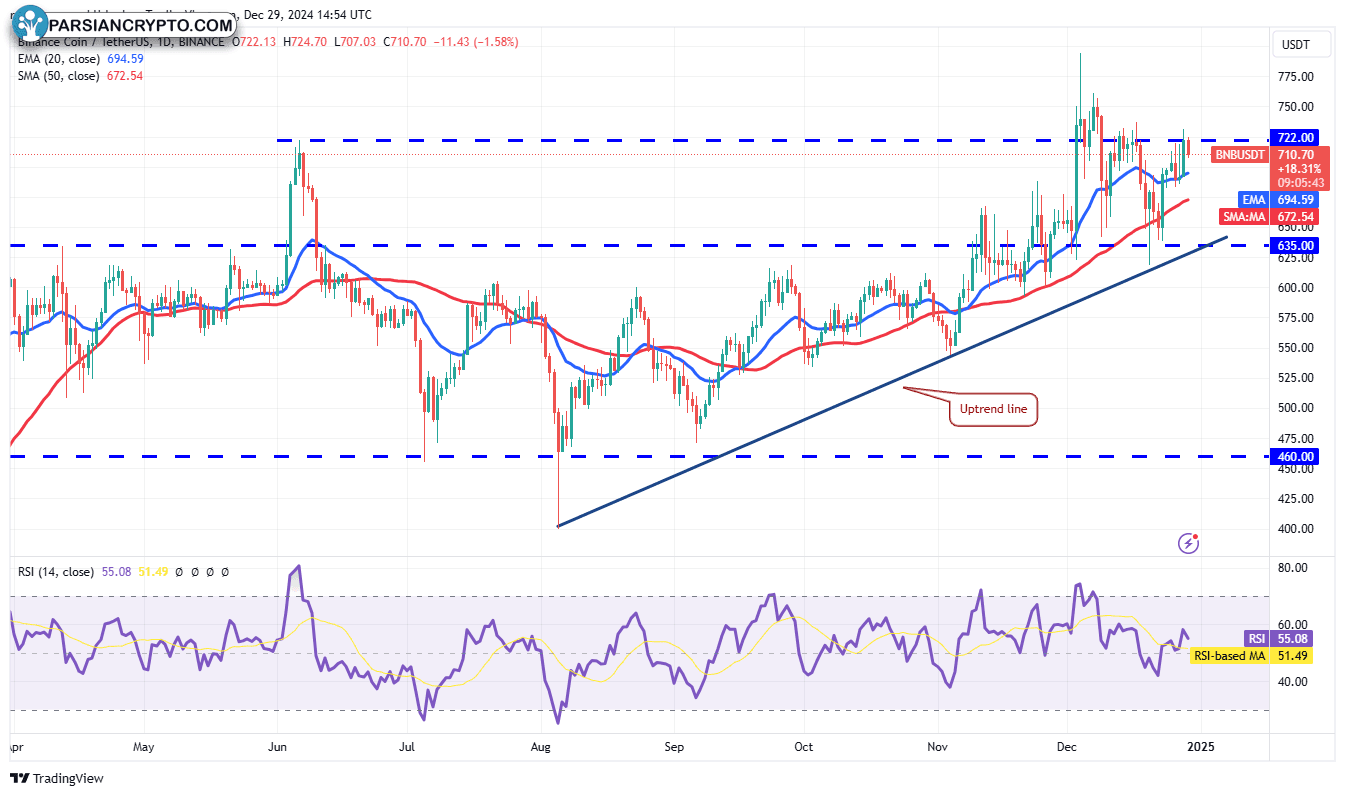Click the RSI-based MA 51.49 axis label
The width and height of the screenshot is (1345, 796).
click(x=1252, y=655)
